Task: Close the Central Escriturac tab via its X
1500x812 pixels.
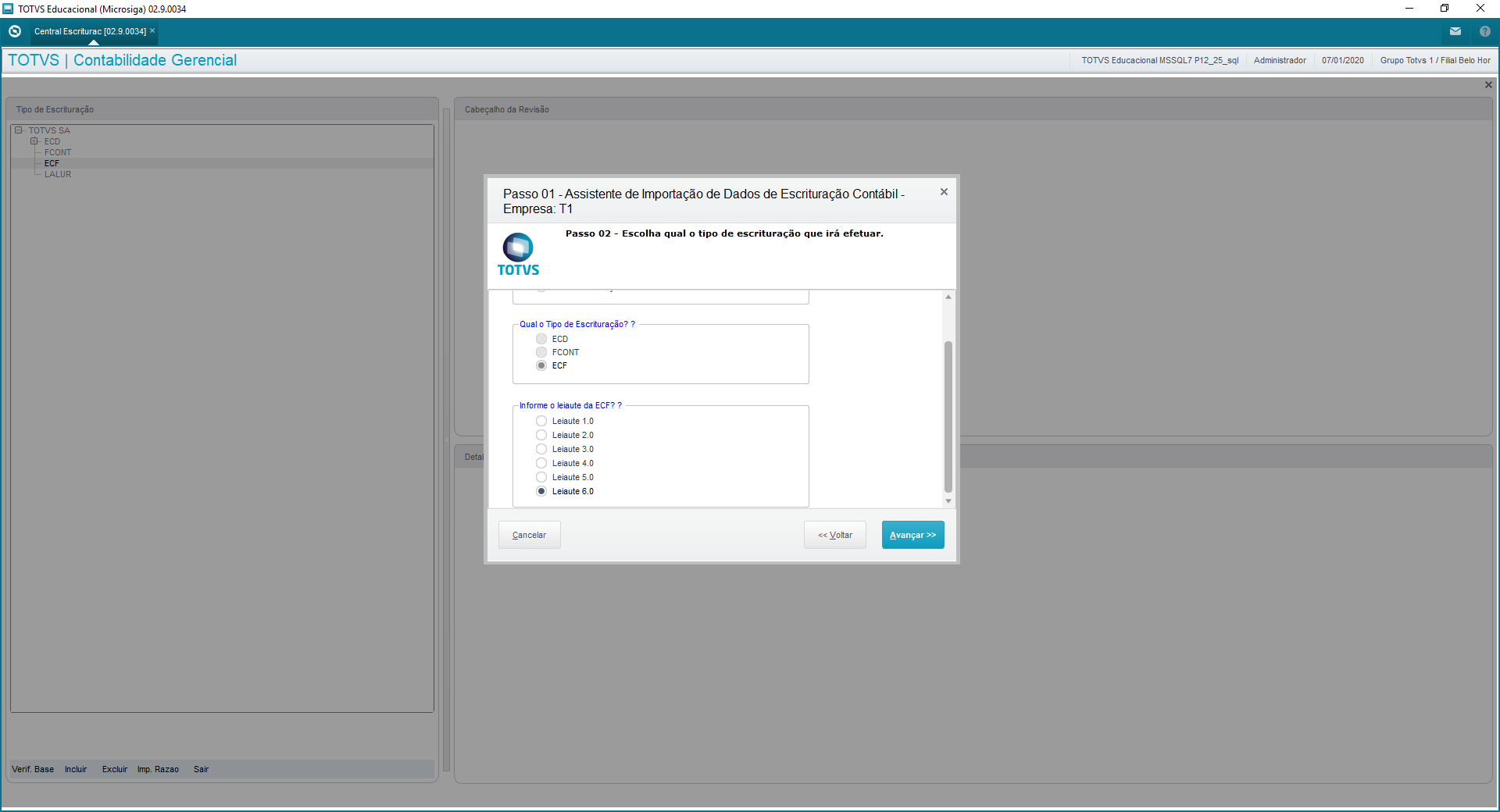Action: tap(152, 31)
